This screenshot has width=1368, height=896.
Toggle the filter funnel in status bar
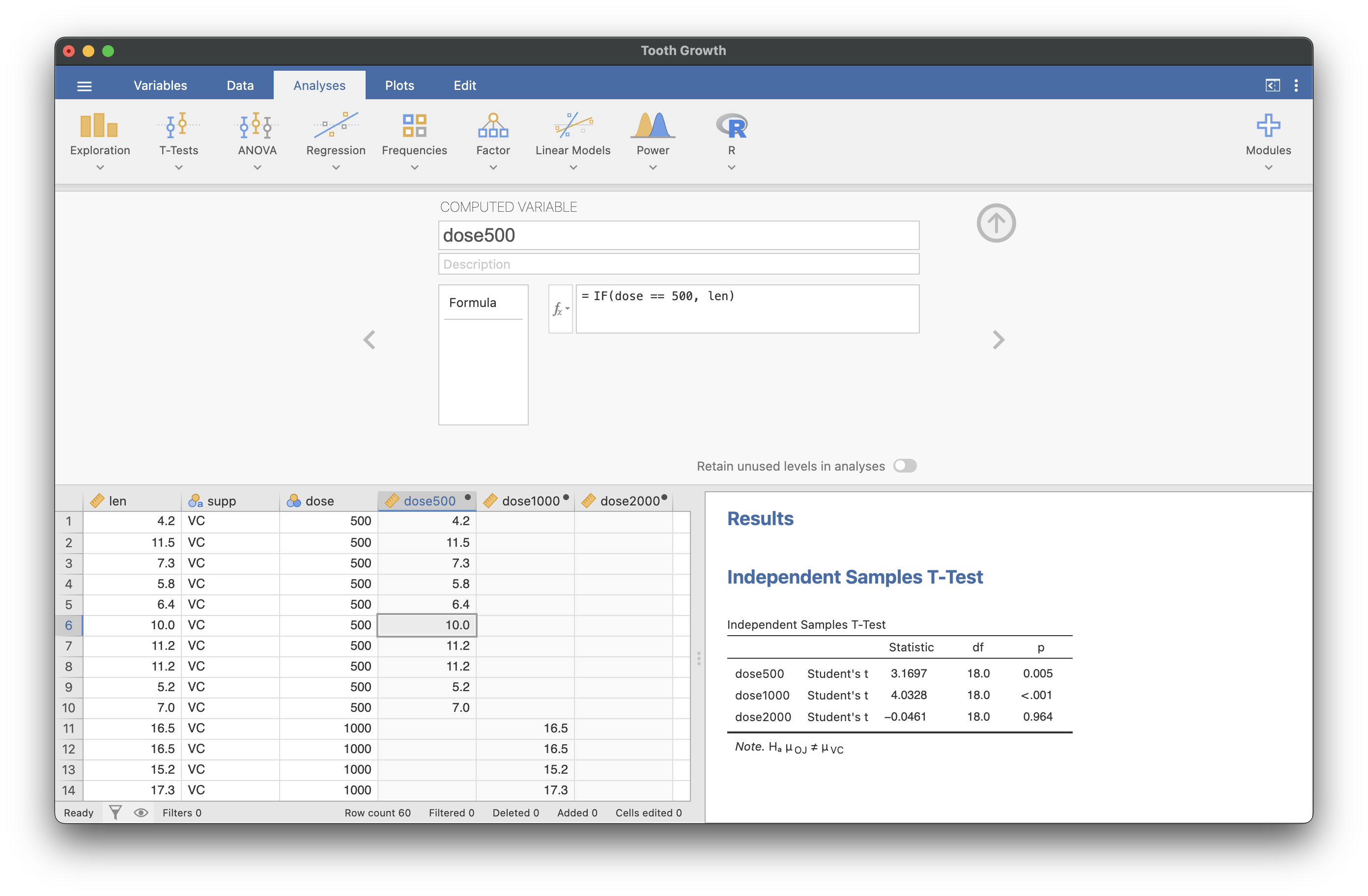pos(115,812)
